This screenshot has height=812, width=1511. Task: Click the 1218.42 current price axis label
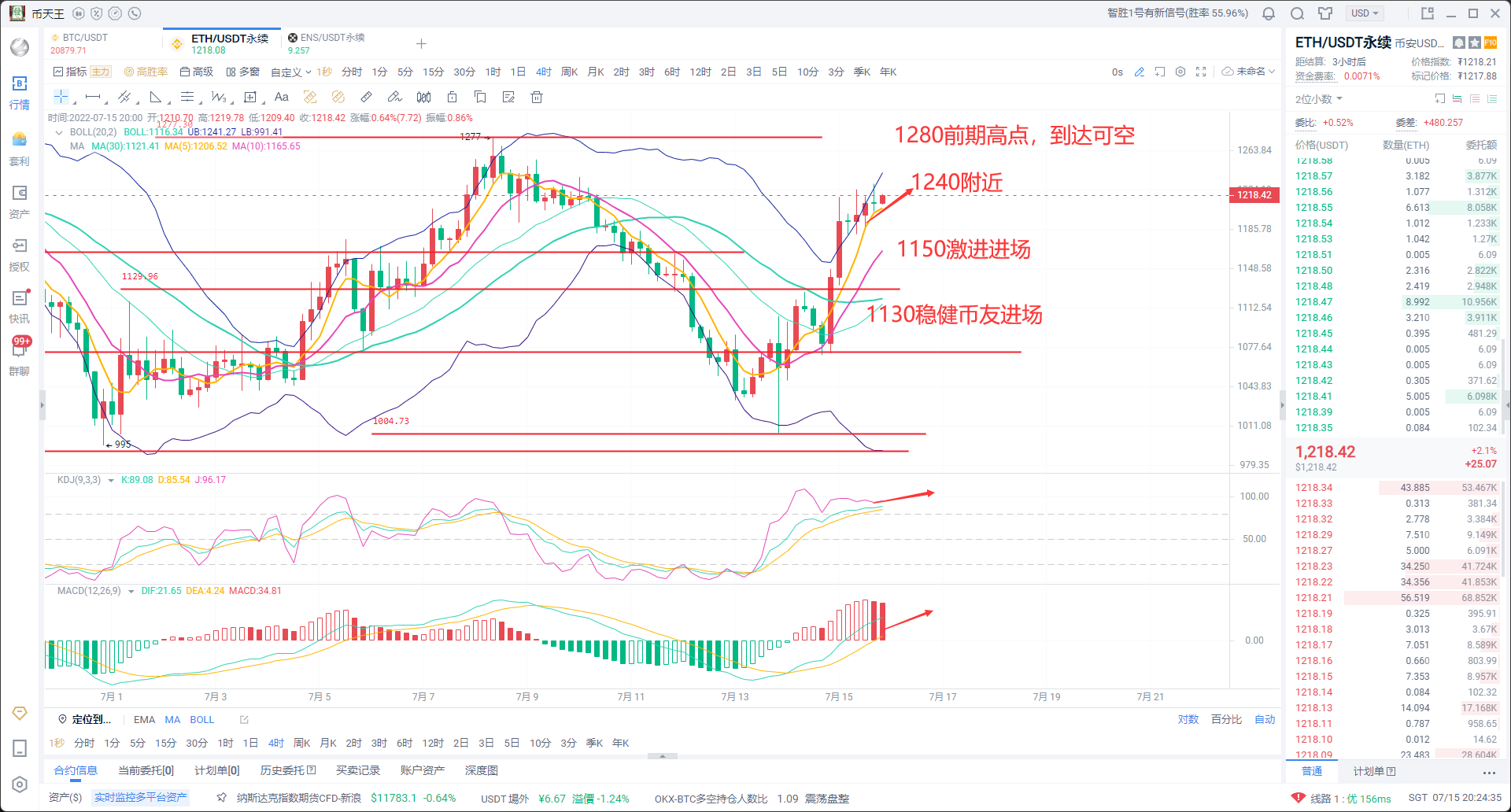[1254, 195]
